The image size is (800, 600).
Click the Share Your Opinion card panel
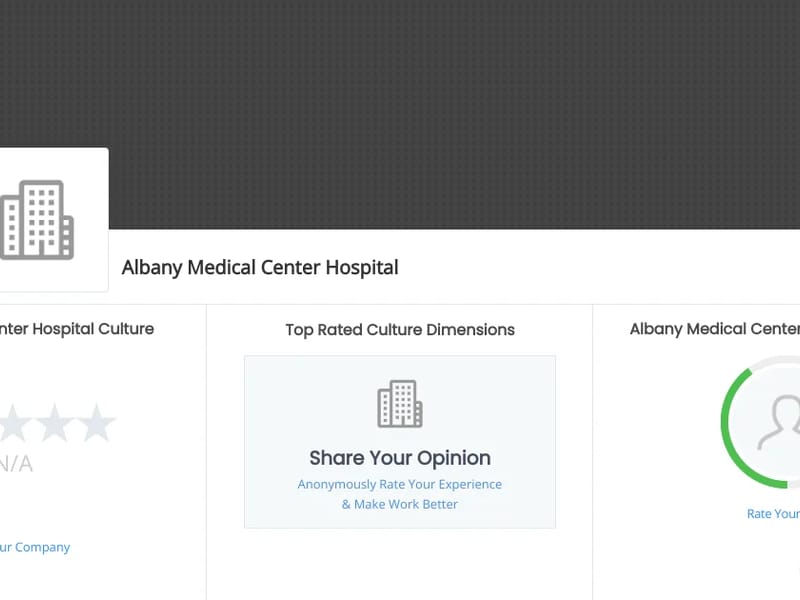[x=399, y=440]
